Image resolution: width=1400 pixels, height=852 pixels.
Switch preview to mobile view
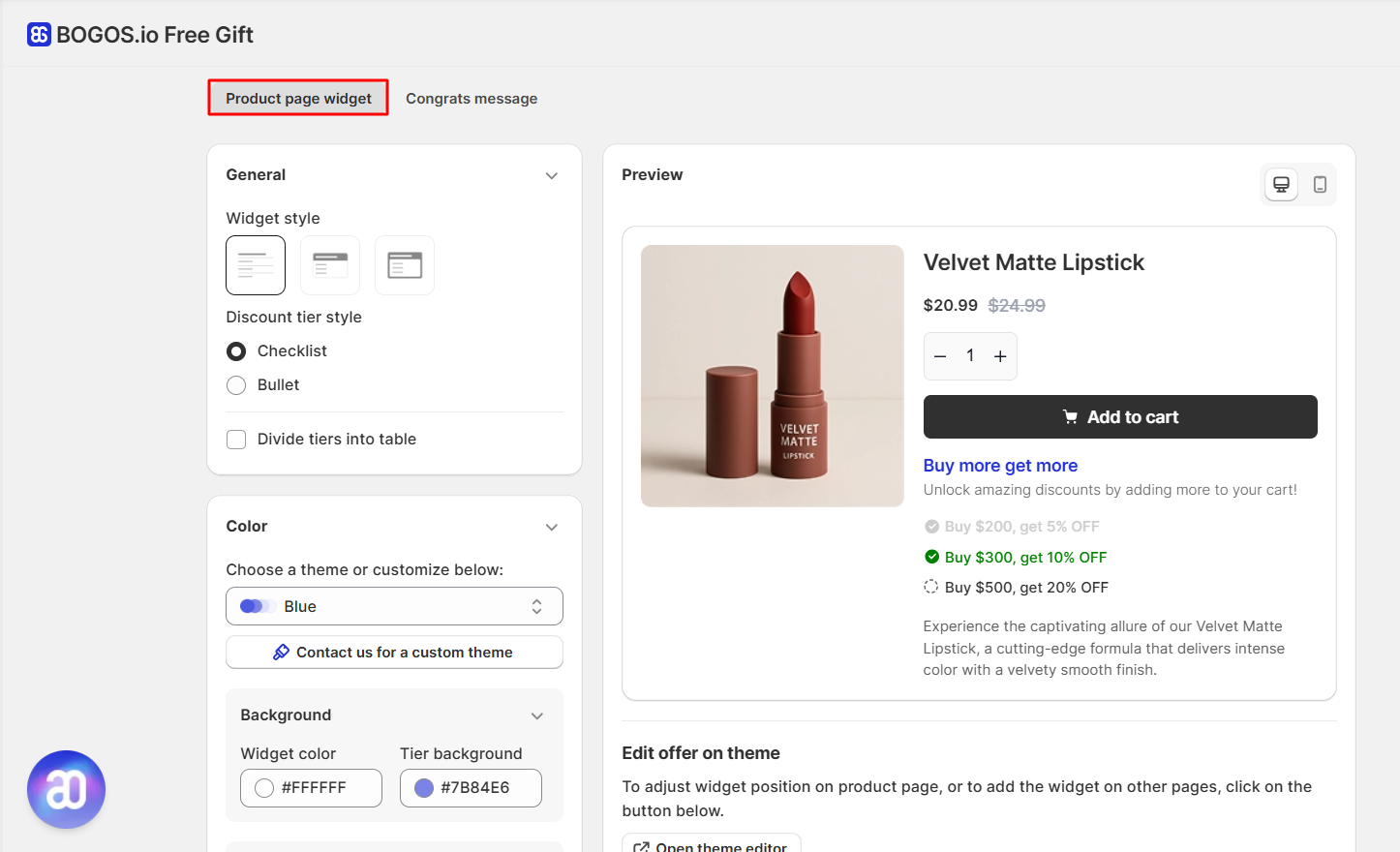(x=1321, y=184)
